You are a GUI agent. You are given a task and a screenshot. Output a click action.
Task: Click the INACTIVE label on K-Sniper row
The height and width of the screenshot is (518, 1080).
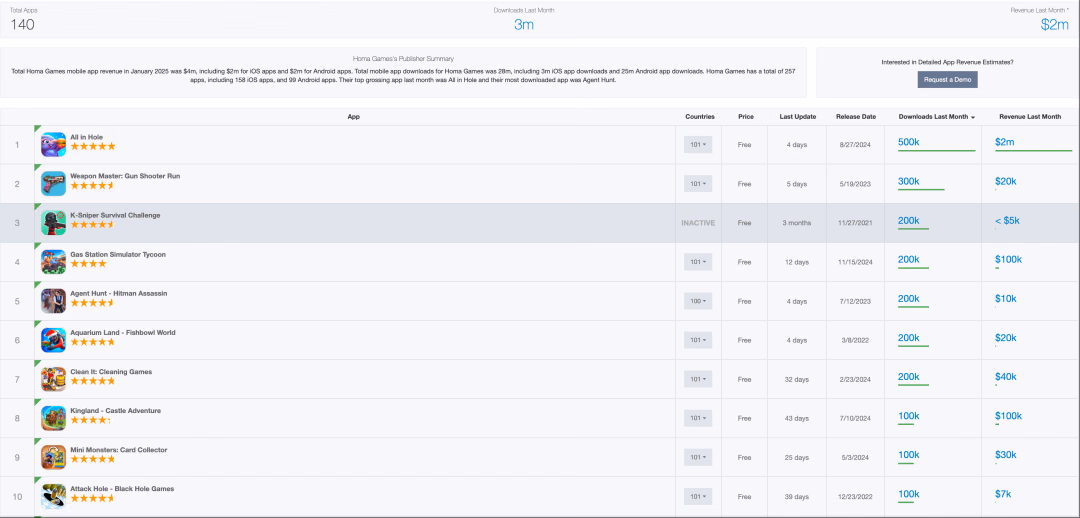[x=698, y=223]
